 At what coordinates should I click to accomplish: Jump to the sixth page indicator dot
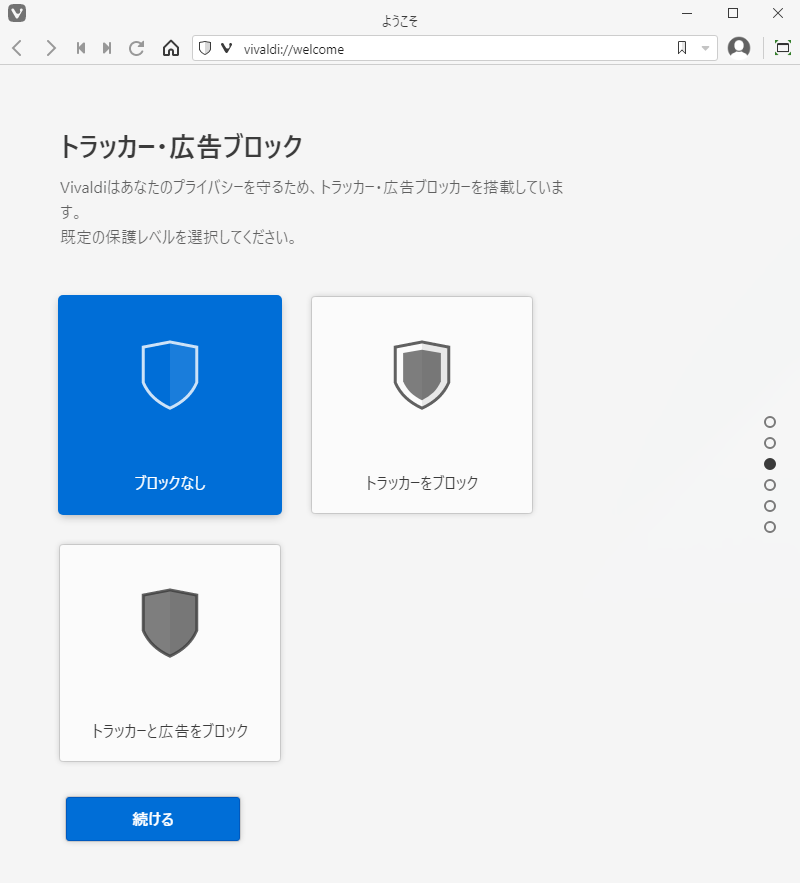pyautogui.click(x=770, y=527)
